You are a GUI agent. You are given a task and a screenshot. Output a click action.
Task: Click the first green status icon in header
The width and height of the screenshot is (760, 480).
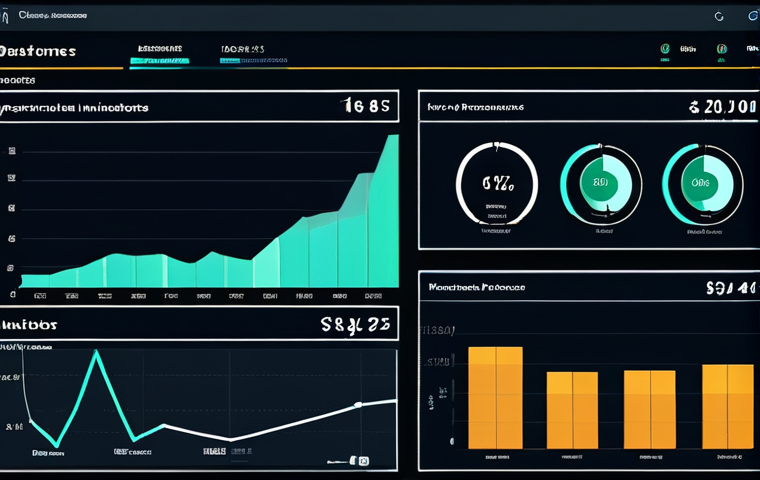coord(665,48)
